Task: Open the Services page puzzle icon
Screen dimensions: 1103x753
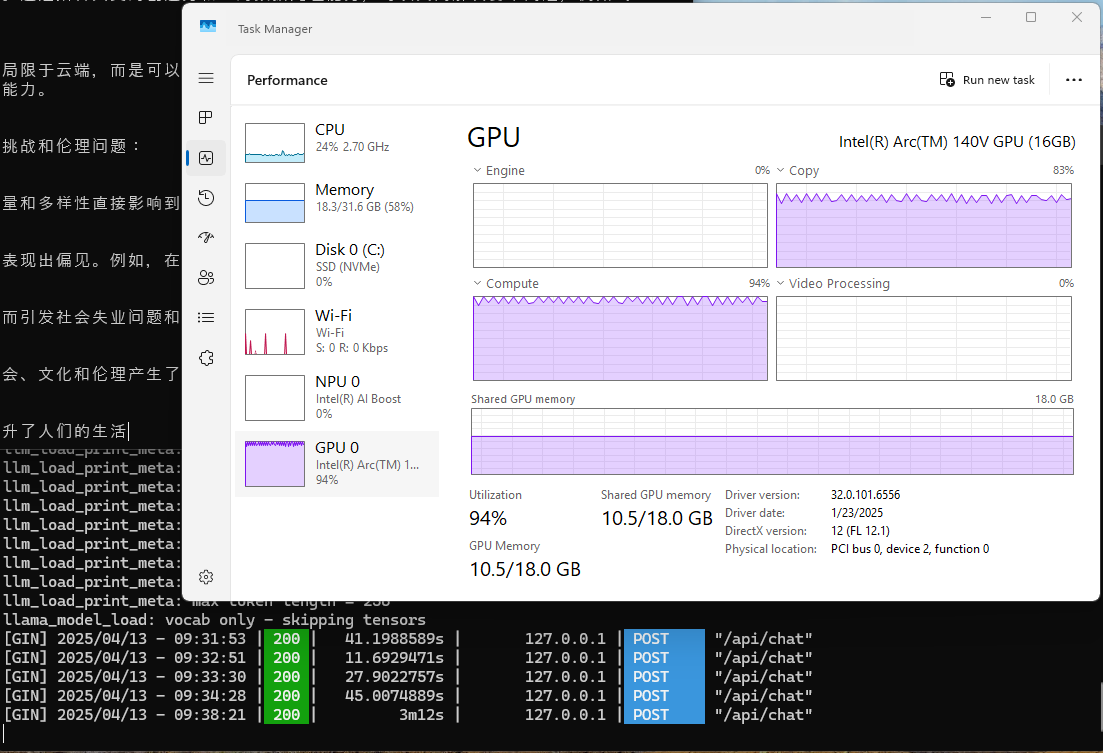Action: pos(206,357)
